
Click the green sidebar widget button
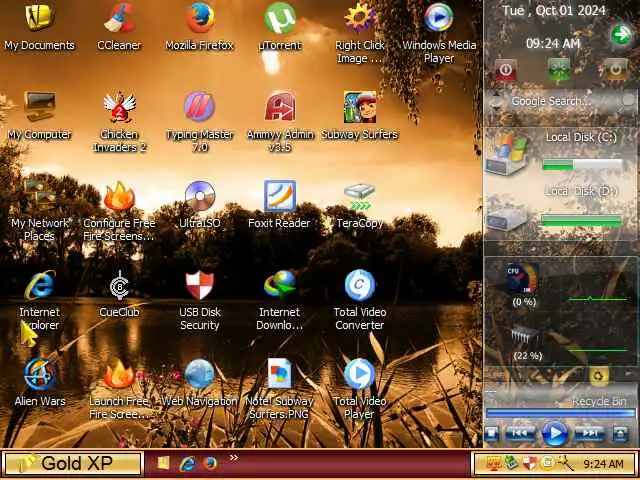(x=559, y=69)
